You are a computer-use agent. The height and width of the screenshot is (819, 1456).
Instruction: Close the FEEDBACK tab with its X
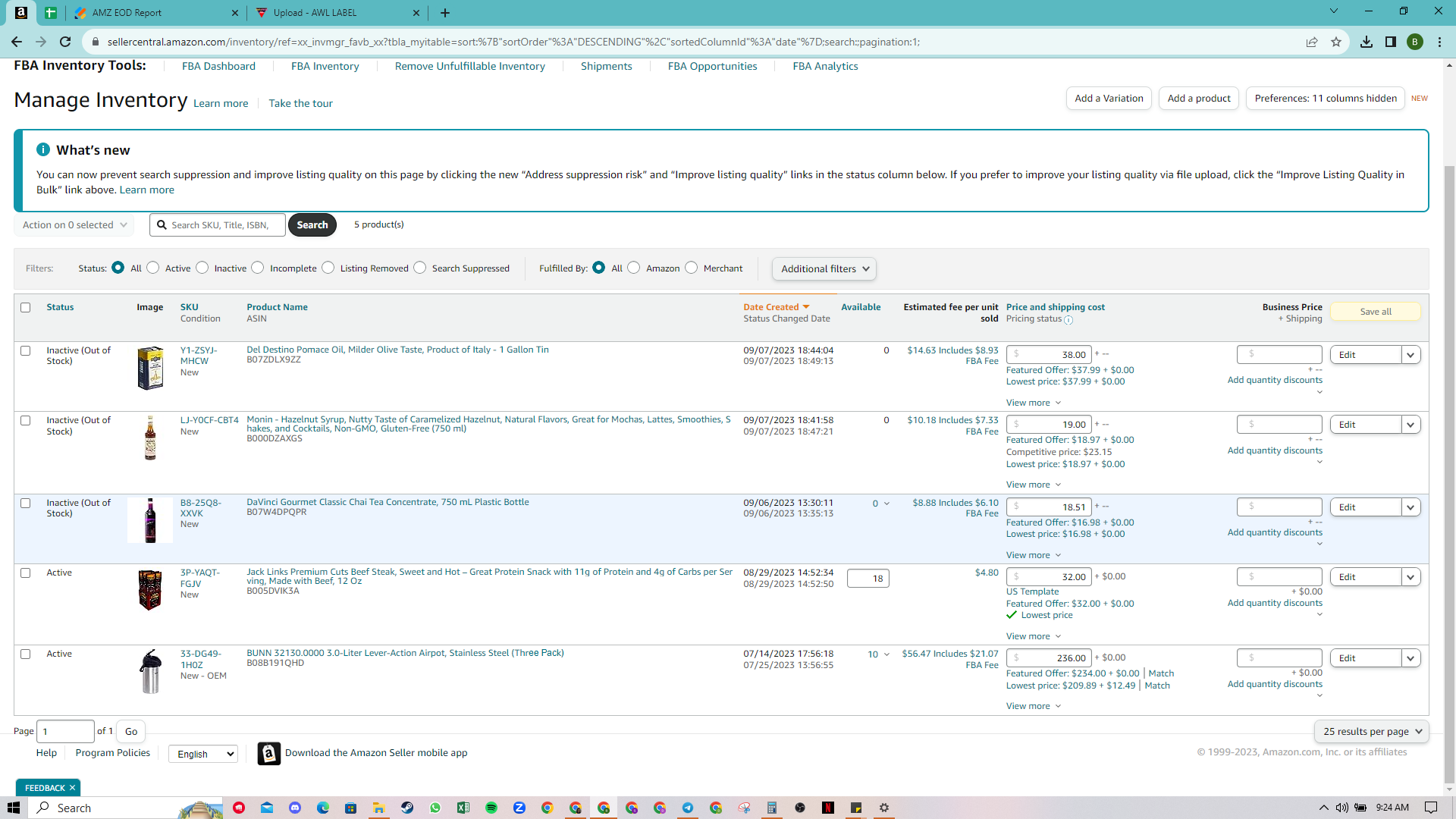pyautogui.click(x=72, y=788)
